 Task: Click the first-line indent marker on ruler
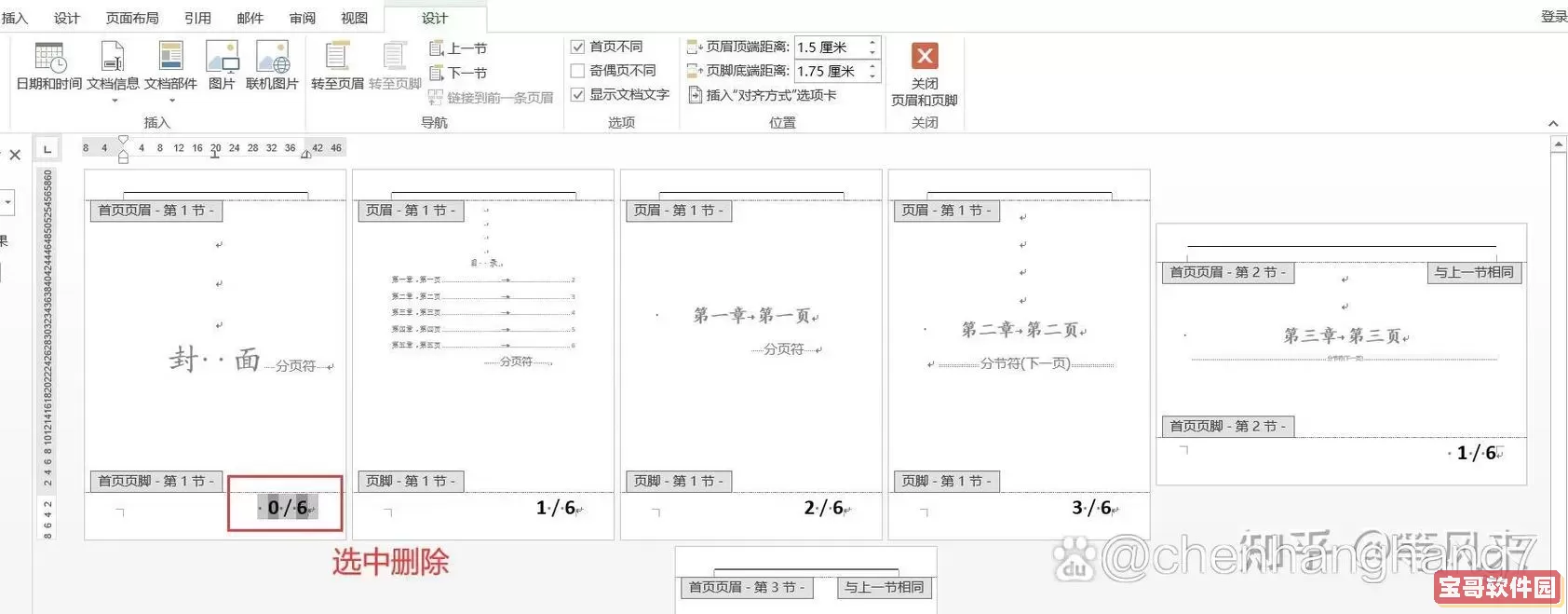click(x=123, y=141)
